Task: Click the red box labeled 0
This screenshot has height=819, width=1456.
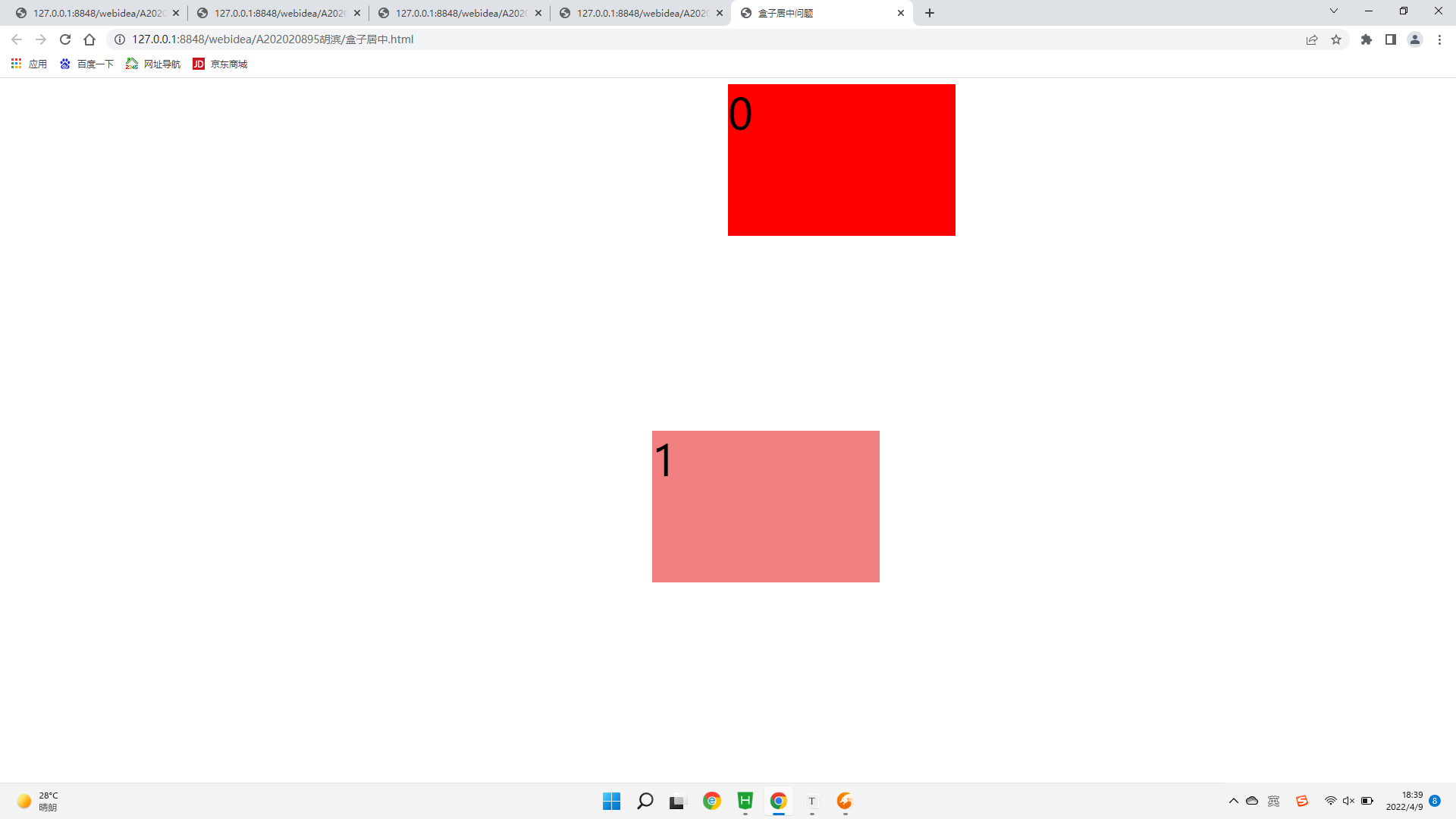Action: click(842, 160)
